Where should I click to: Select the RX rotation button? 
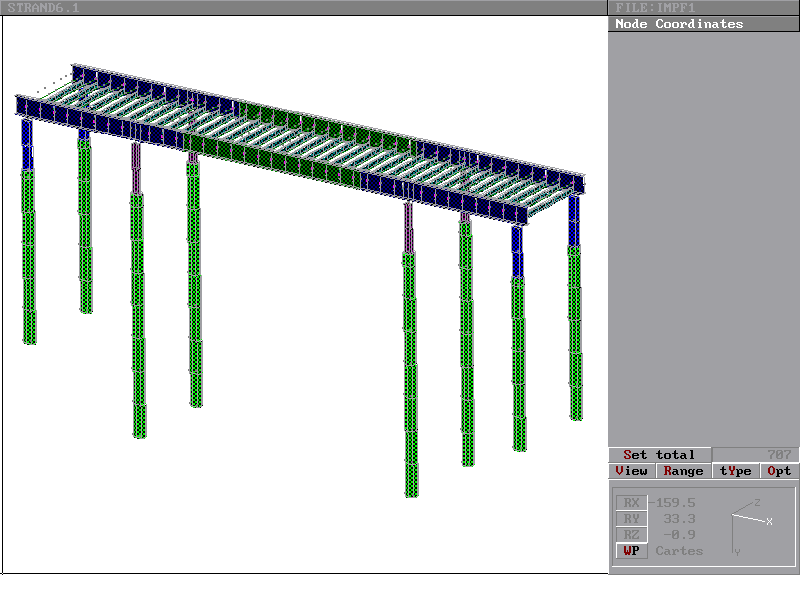click(631, 503)
